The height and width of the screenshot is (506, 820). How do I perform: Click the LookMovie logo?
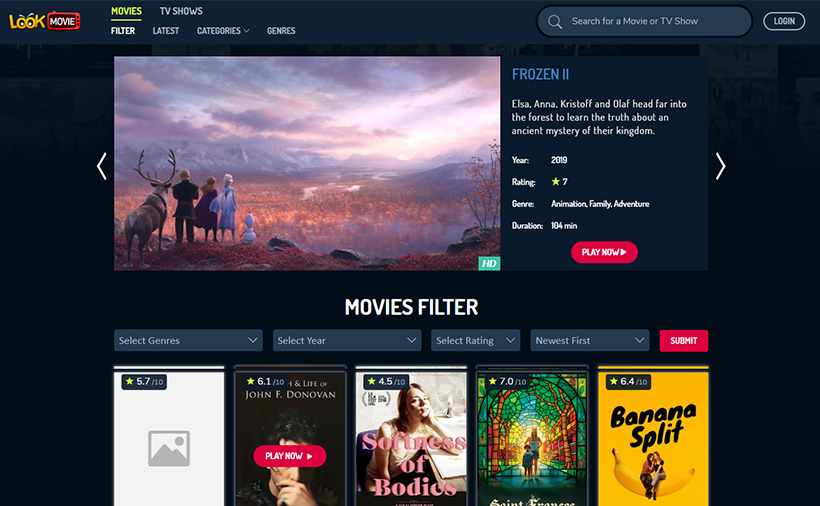[x=44, y=21]
